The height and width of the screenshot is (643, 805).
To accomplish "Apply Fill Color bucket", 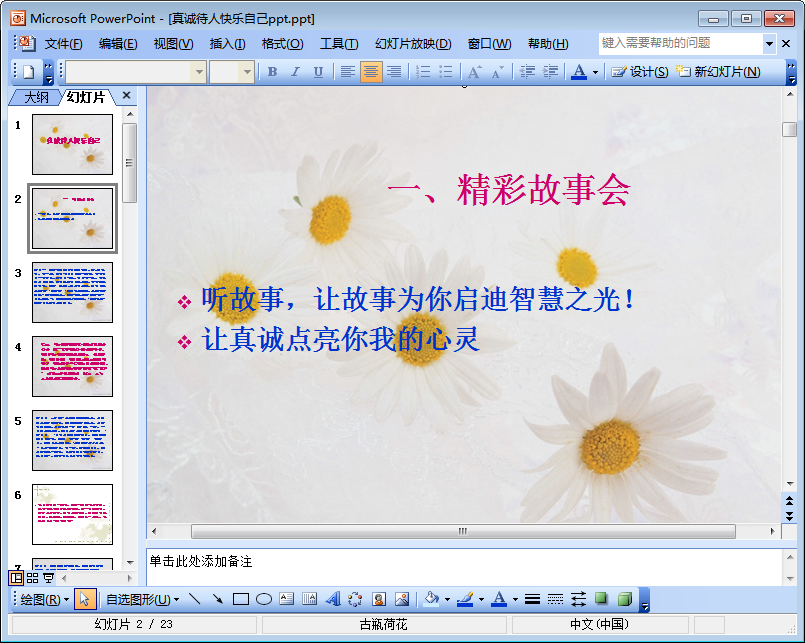I will pyautogui.click(x=431, y=599).
